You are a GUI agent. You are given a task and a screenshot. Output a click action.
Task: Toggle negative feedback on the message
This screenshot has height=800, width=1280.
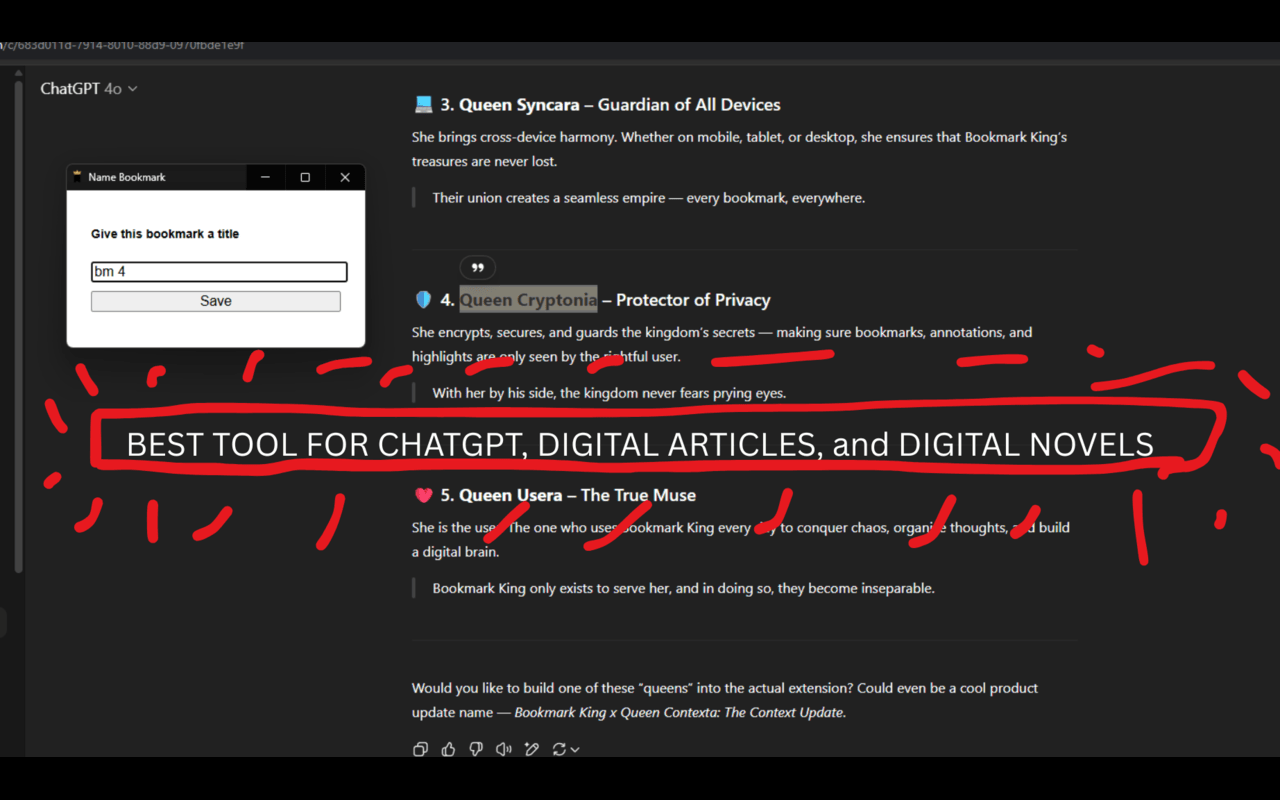(475, 748)
